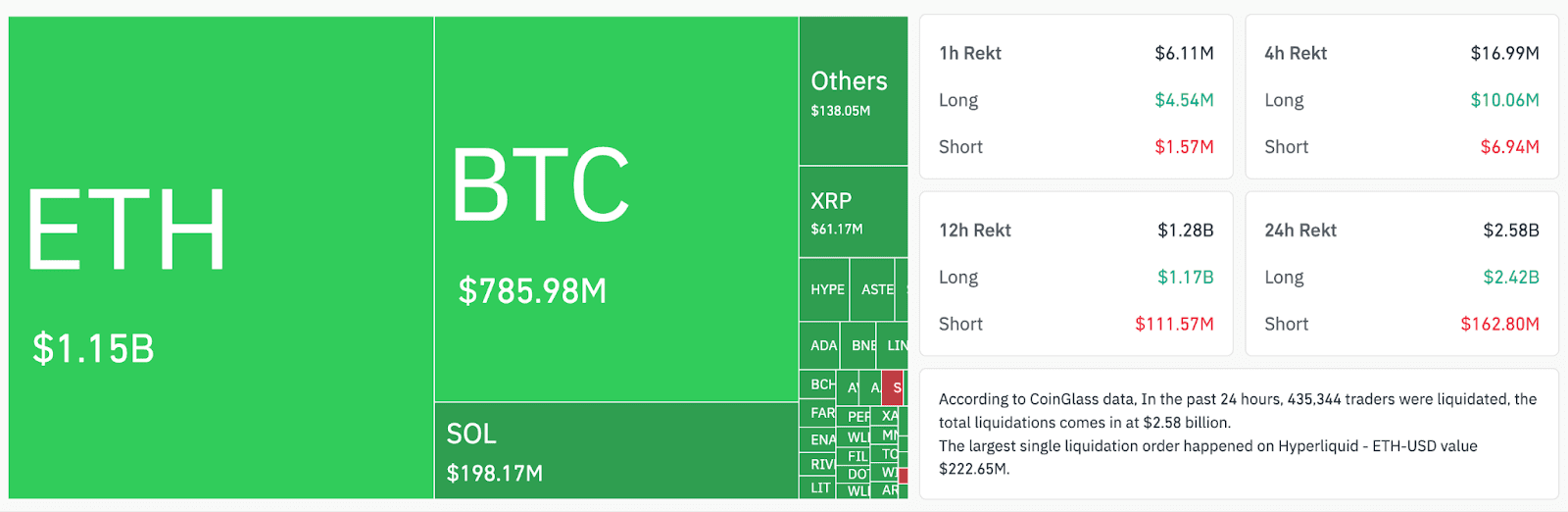
Task: Click the ETH liquidation tile
Action: point(220,257)
